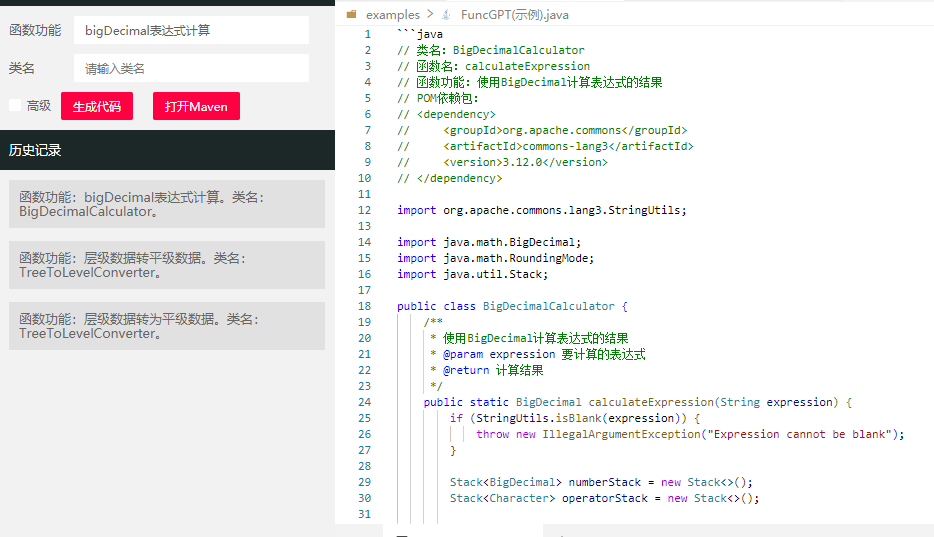This screenshot has height=537, width=934.
Task: Select history entry 层级数据转为平级数据
Action: click(x=167, y=326)
